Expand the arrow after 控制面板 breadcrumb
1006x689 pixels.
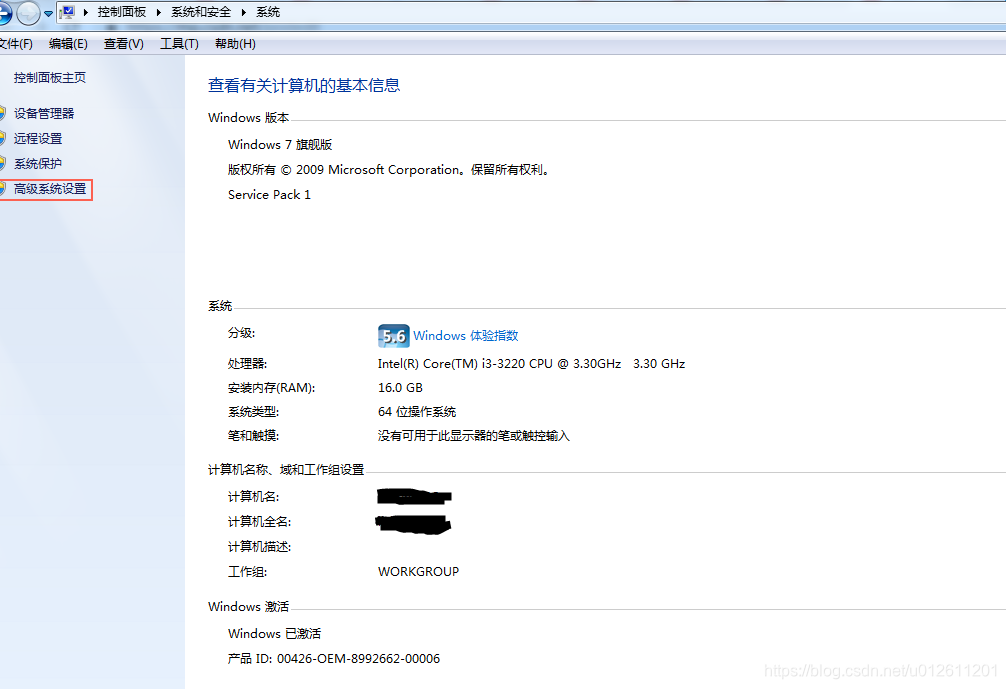tap(158, 12)
